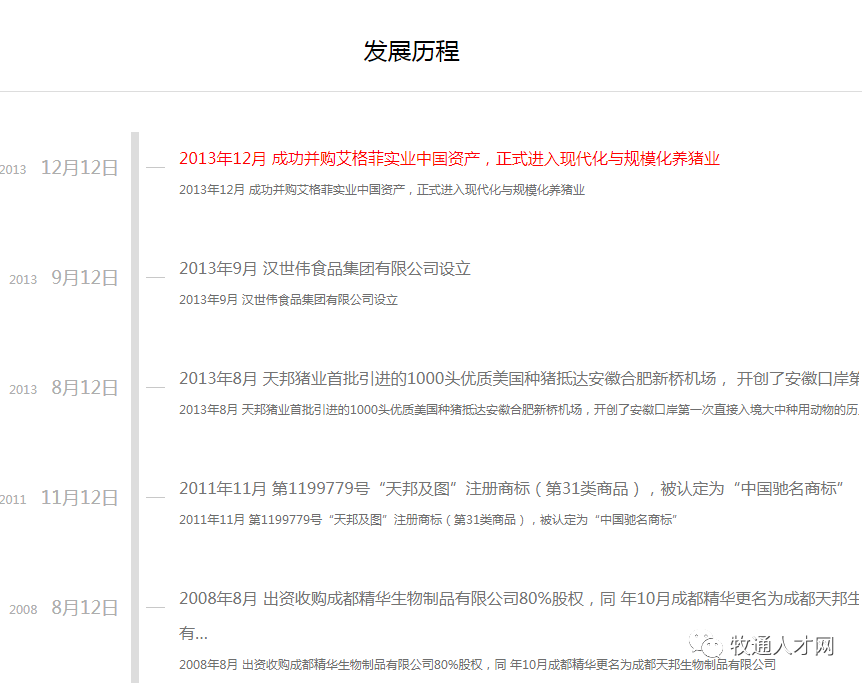Click the 9月12日 timeline date
The height and width of the screenshot is (683, 862).
pyautogui.click(x=85, y=278)
